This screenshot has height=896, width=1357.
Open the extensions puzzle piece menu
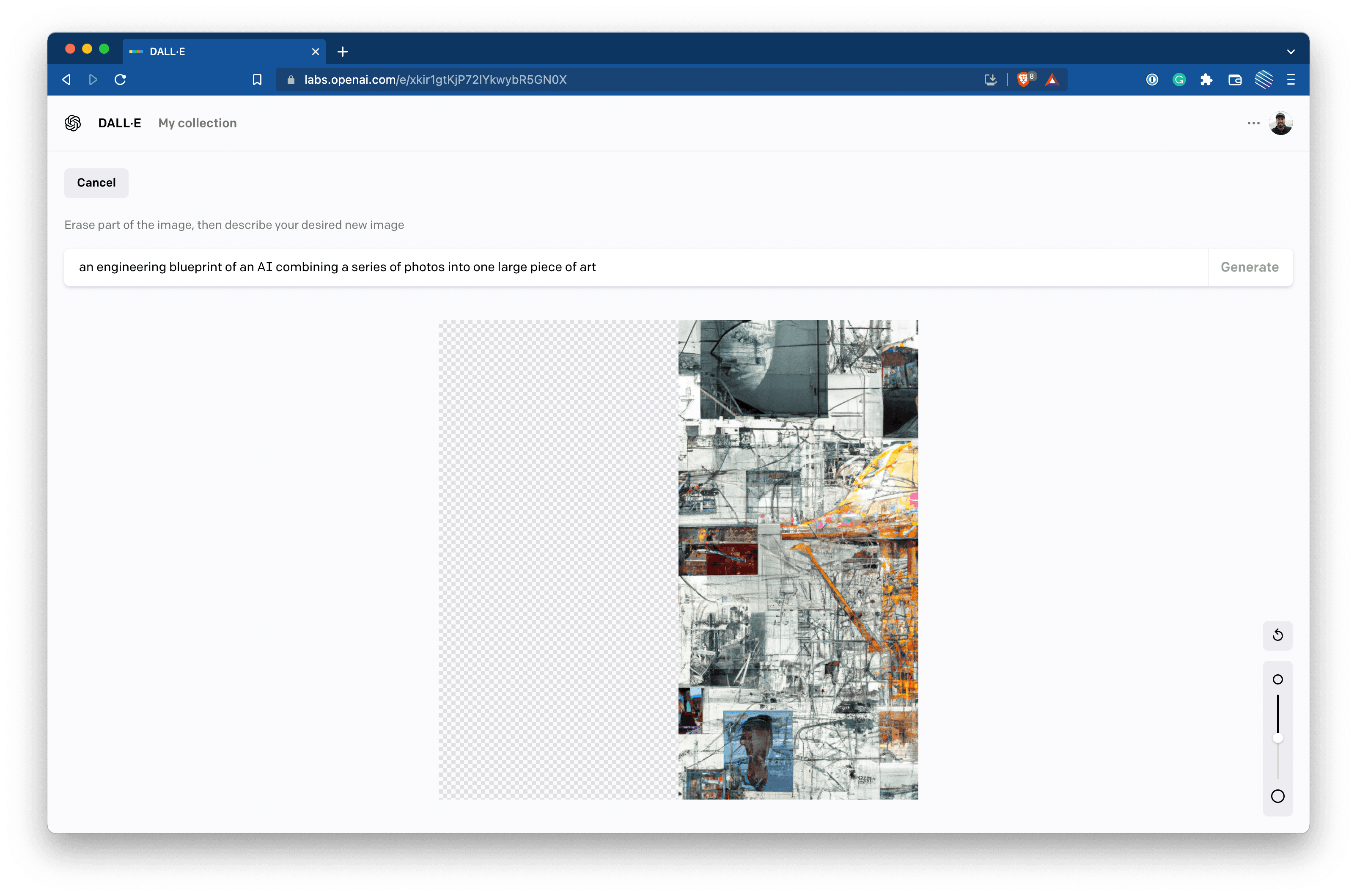[x=1206, y=80]
